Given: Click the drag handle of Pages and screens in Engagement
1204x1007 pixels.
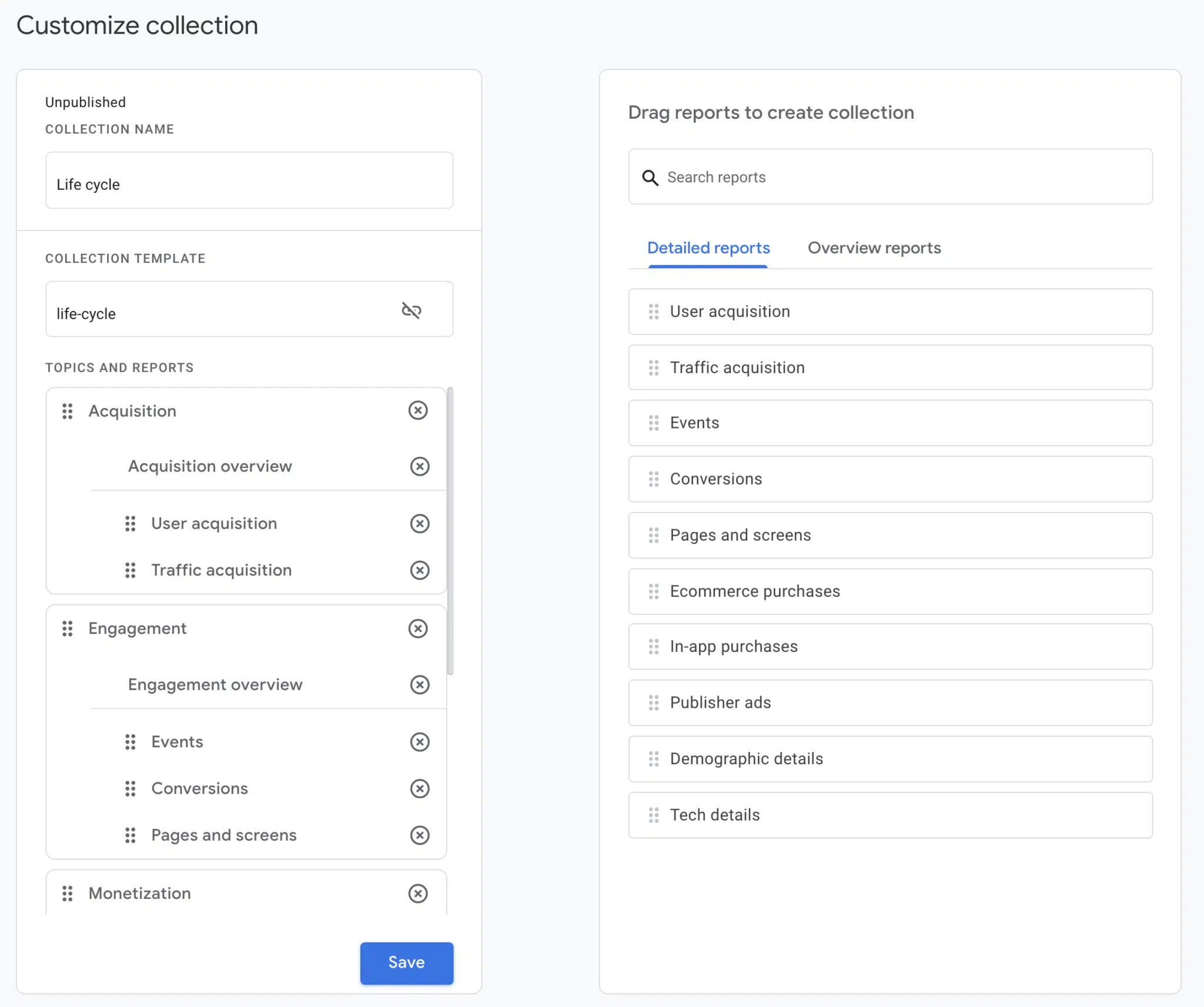Looking at the screenshot, I should point(131,835).
